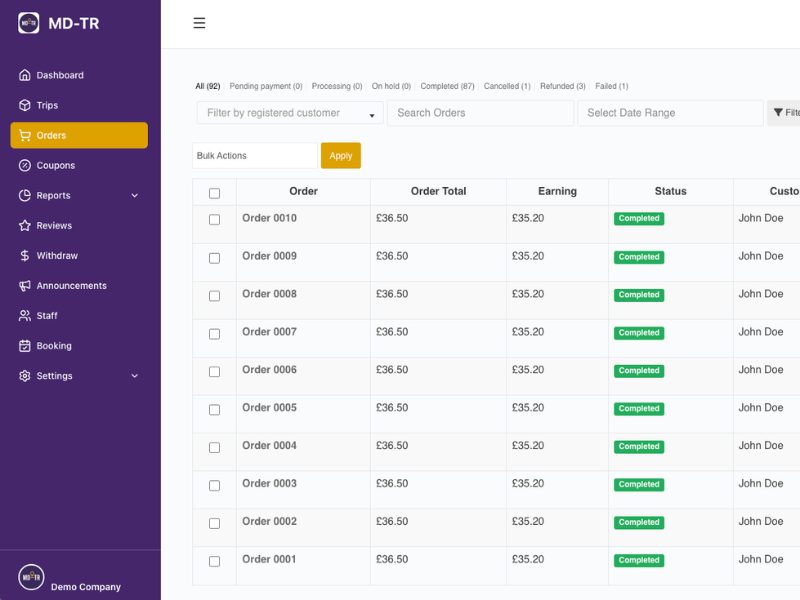
Task: Filter by Failed (1)
Action: pyautogui.click(x=612, y=86)
